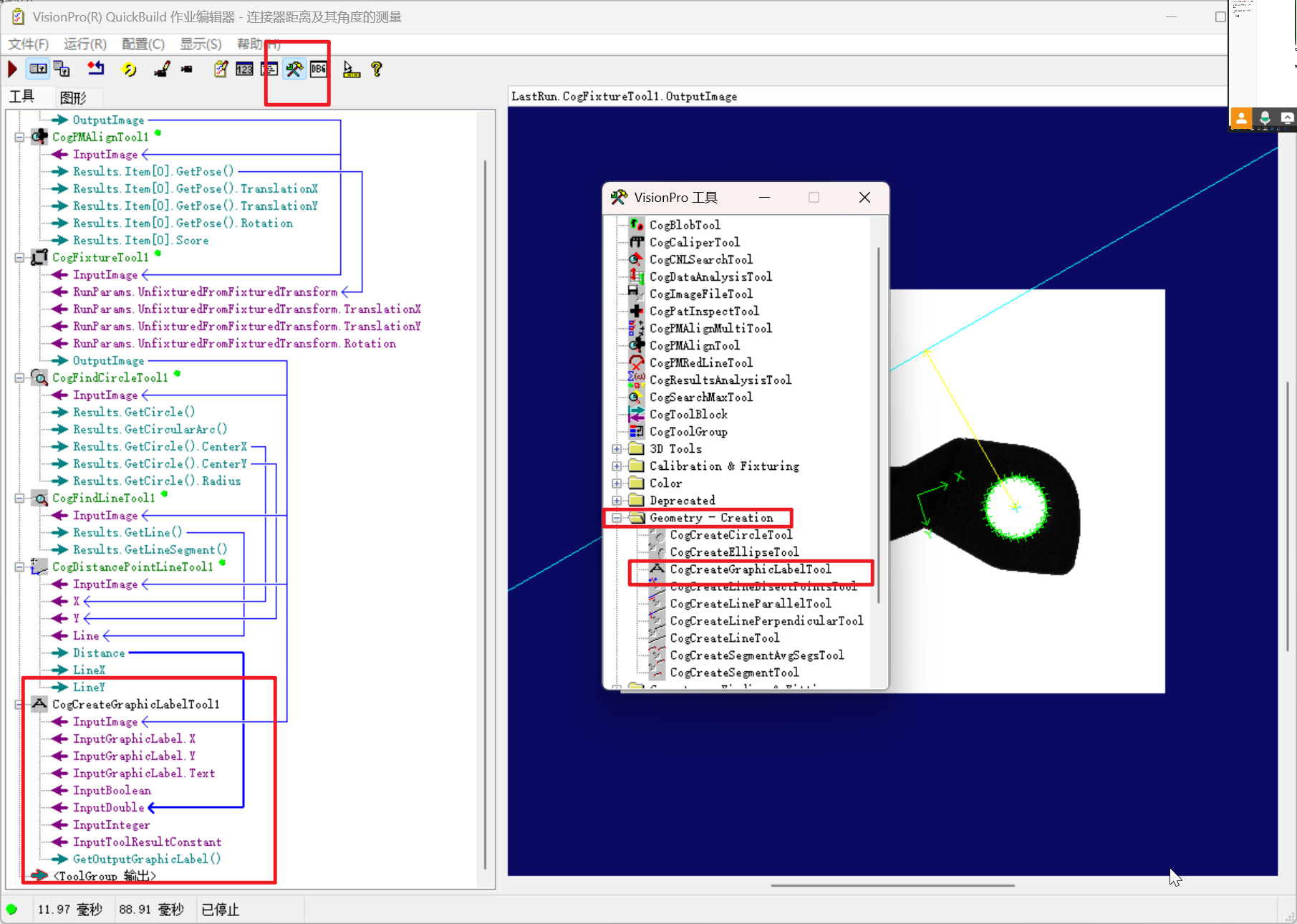Open the VisionPro toolbox hammer icon

pyautogui.click(x=294, y=69)
